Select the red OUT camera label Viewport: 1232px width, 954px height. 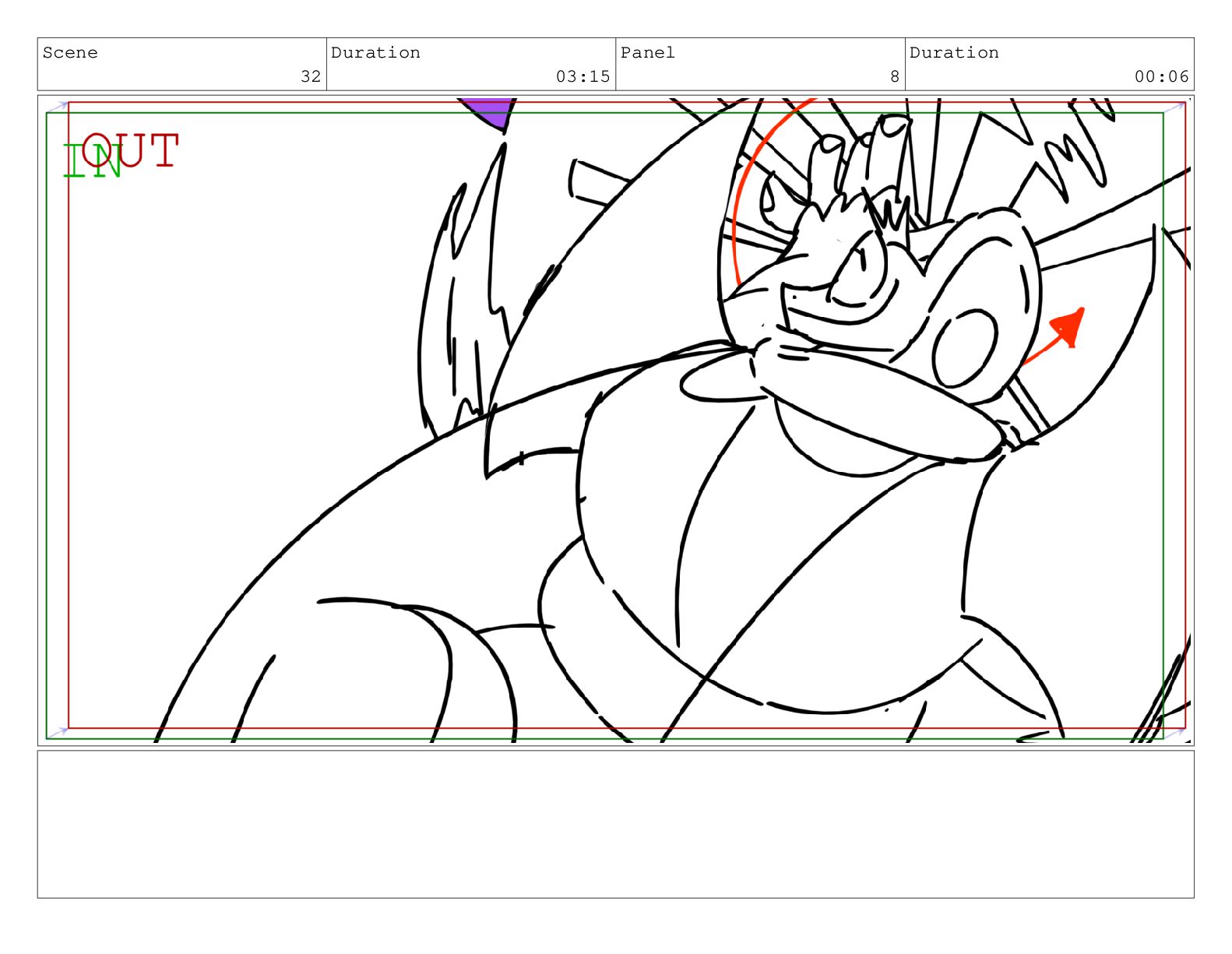pos(131,150)
